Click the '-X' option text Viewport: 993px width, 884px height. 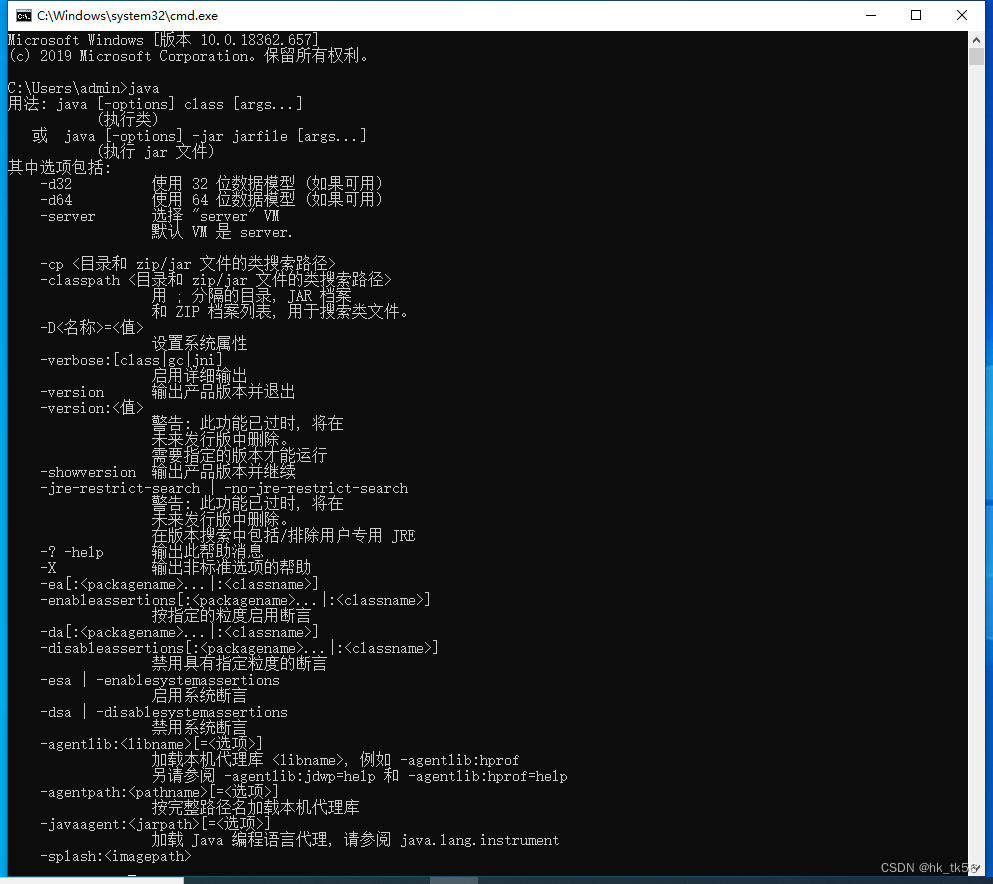pos(48,568)
